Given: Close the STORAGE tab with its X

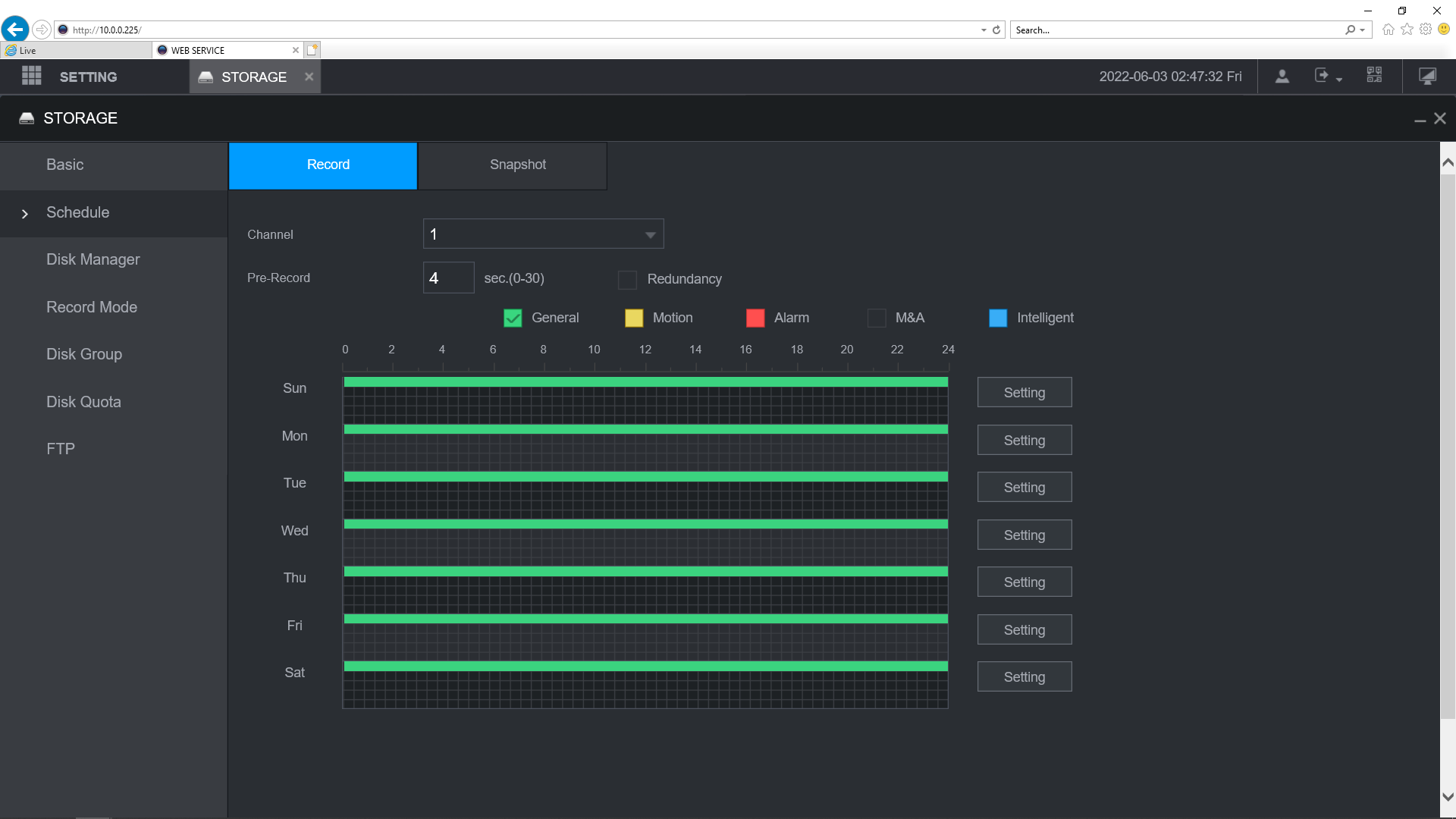Looking at the screenshot, I should click(x=309, y=77).
